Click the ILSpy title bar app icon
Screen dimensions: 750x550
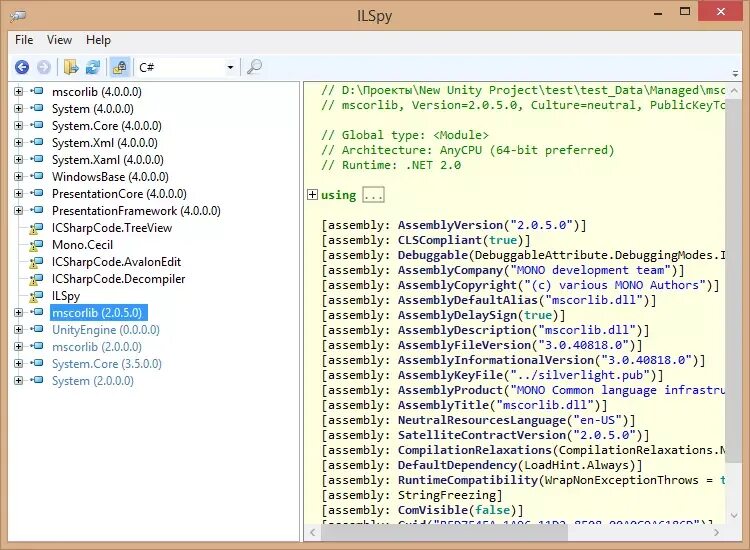pos(17,16)
